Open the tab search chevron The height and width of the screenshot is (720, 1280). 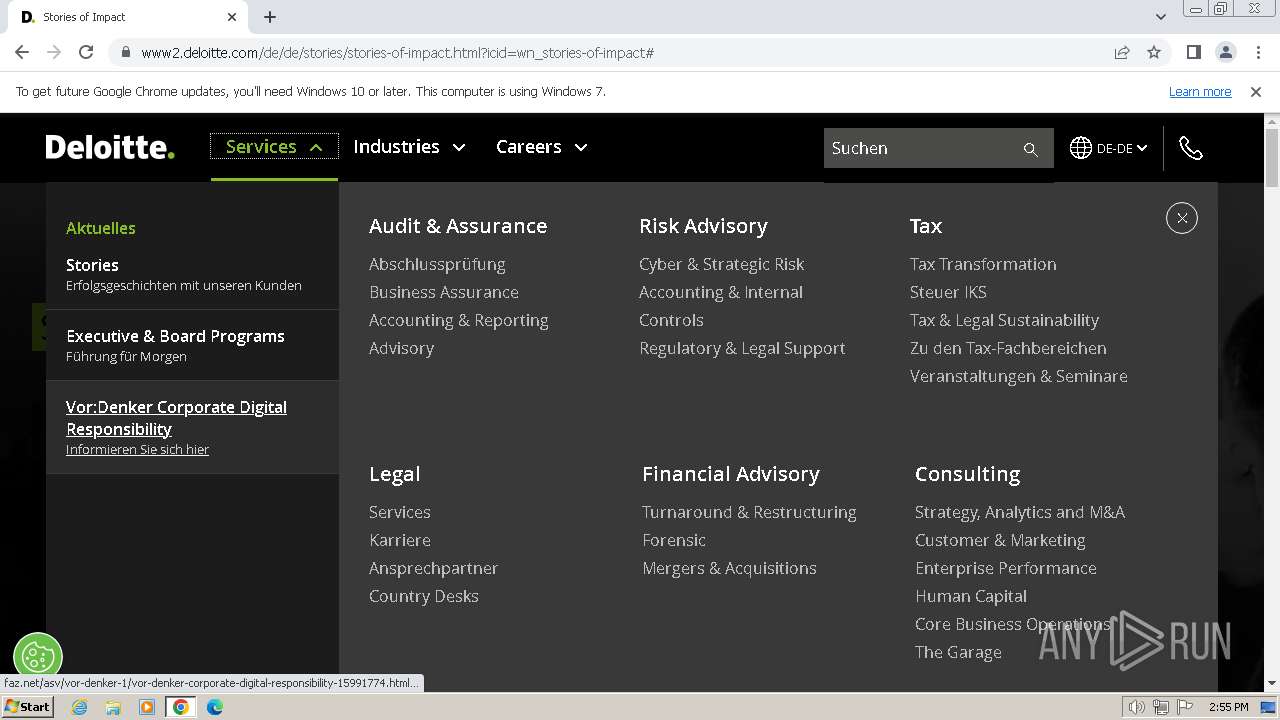1160,17
